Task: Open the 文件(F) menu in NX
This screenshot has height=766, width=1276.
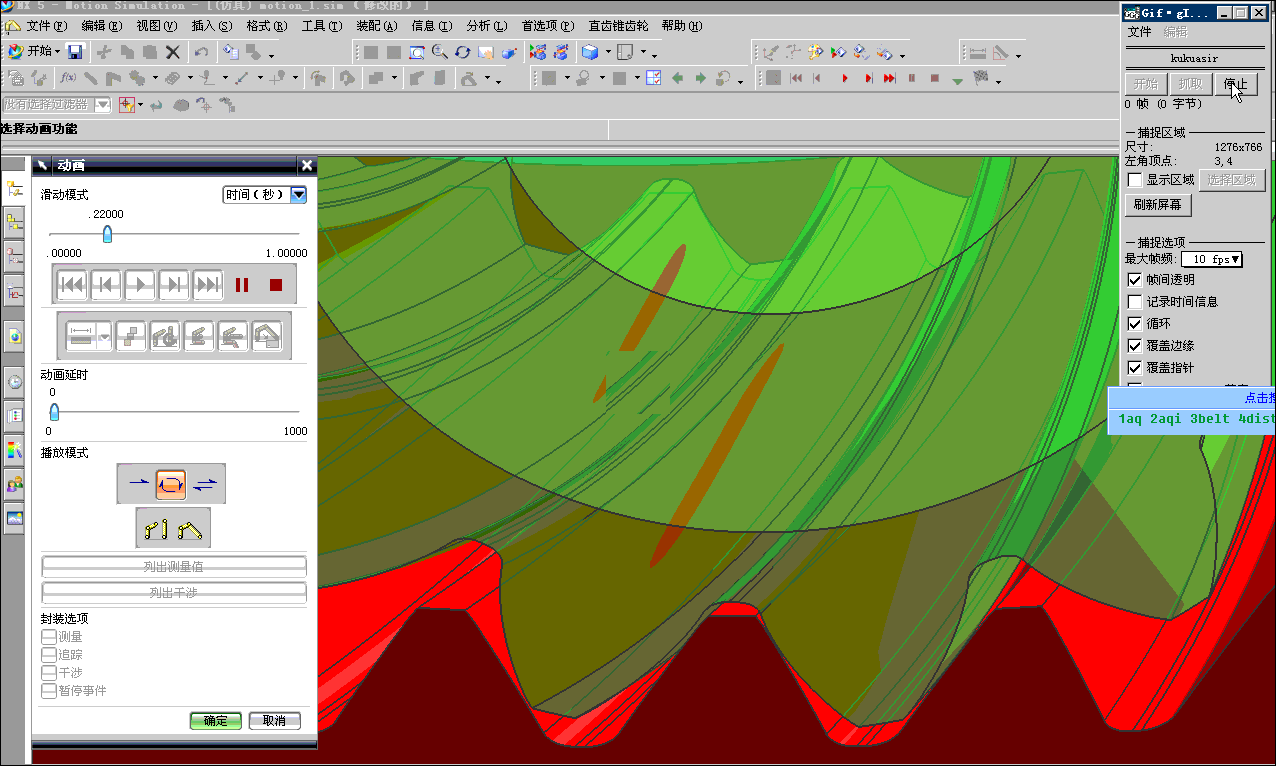Action: coord(47,25)
